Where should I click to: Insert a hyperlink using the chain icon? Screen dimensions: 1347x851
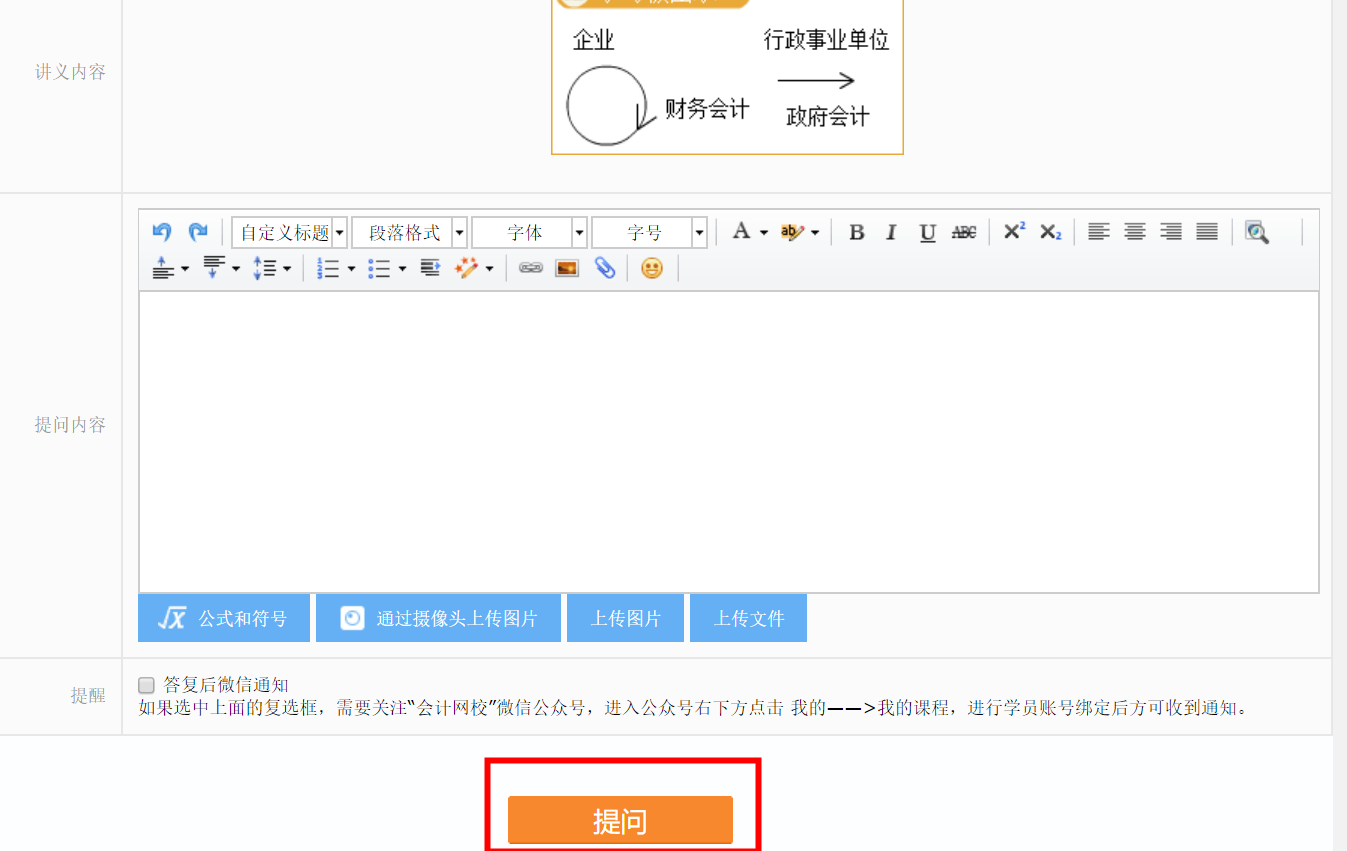531,268
